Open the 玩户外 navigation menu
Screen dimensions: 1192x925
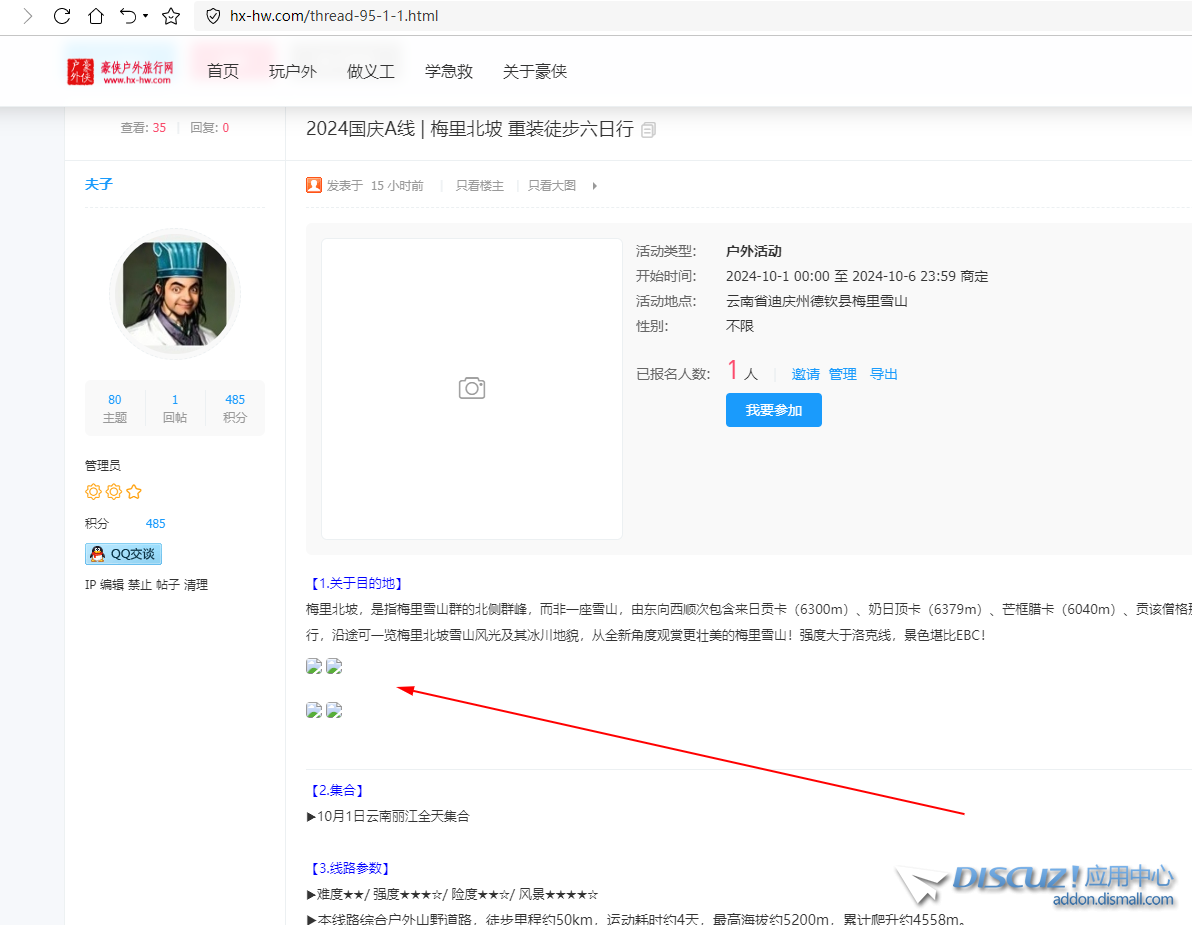click(293, 71)
